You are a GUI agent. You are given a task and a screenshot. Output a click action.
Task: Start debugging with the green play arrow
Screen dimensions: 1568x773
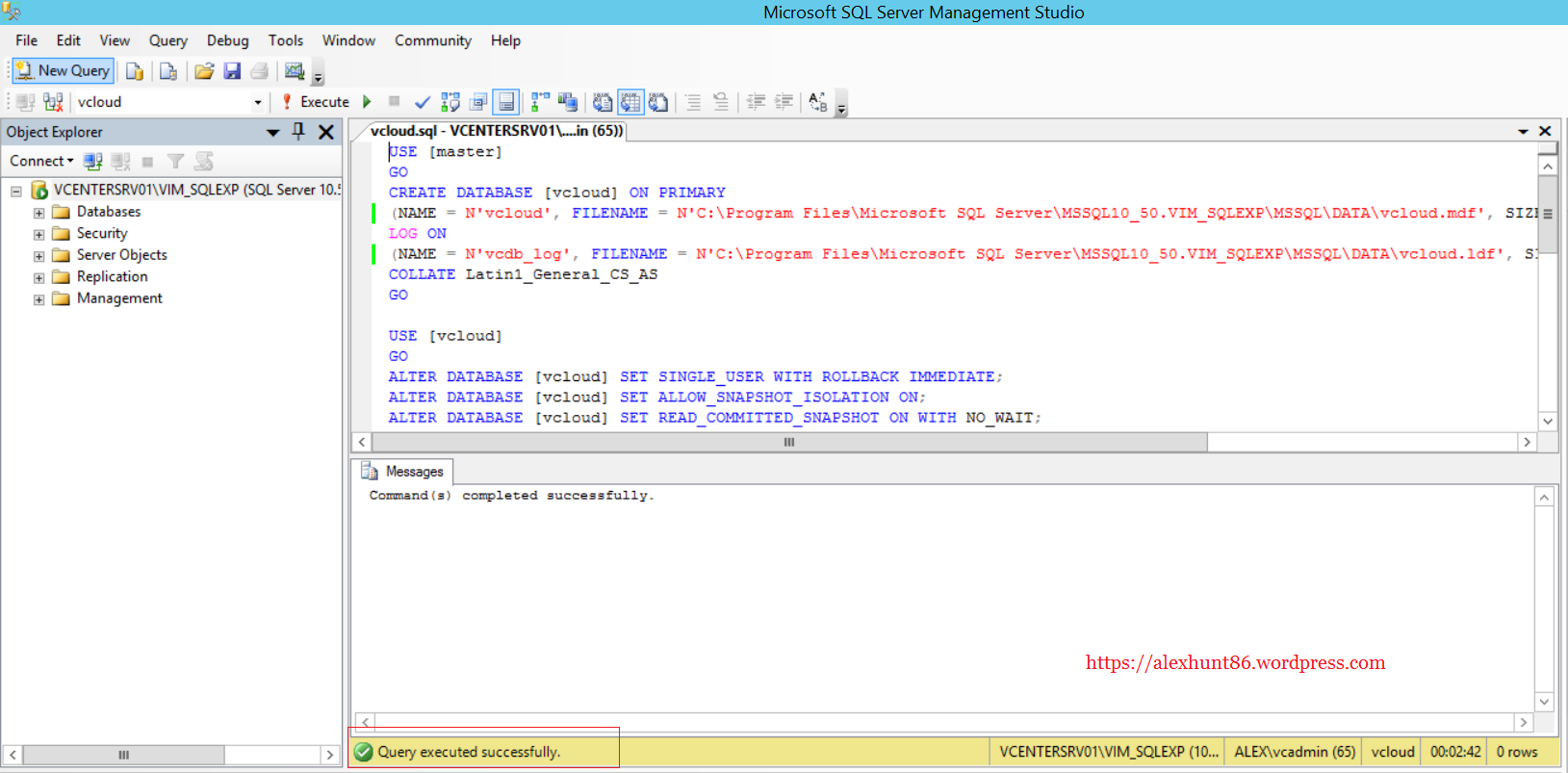367,102
